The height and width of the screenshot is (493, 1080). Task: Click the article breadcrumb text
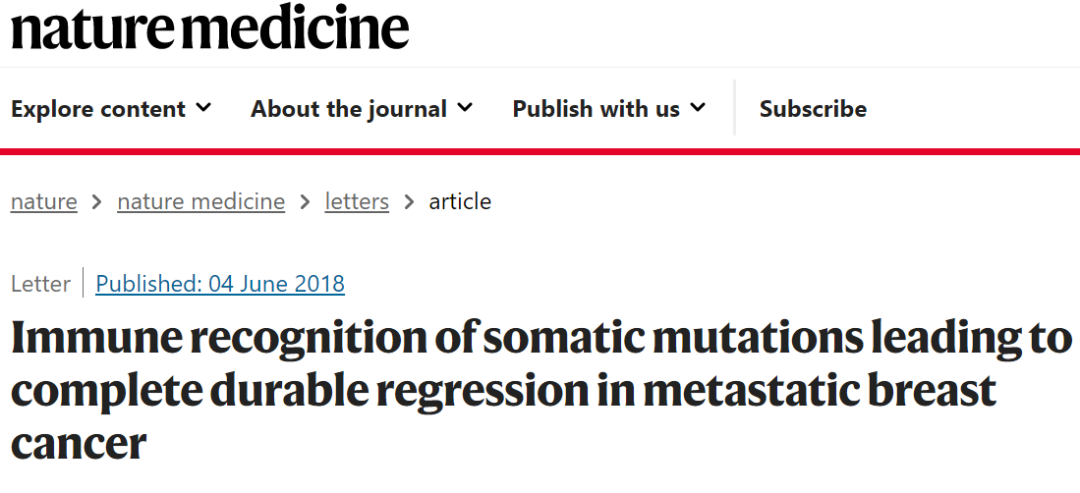point(460,201)
